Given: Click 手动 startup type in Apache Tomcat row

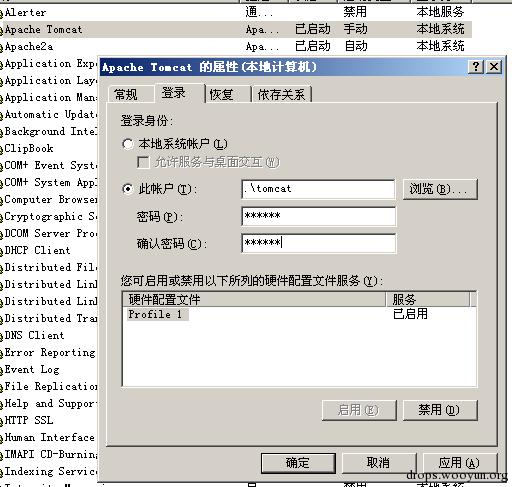Looking at the screenshot, I should 355,29.
